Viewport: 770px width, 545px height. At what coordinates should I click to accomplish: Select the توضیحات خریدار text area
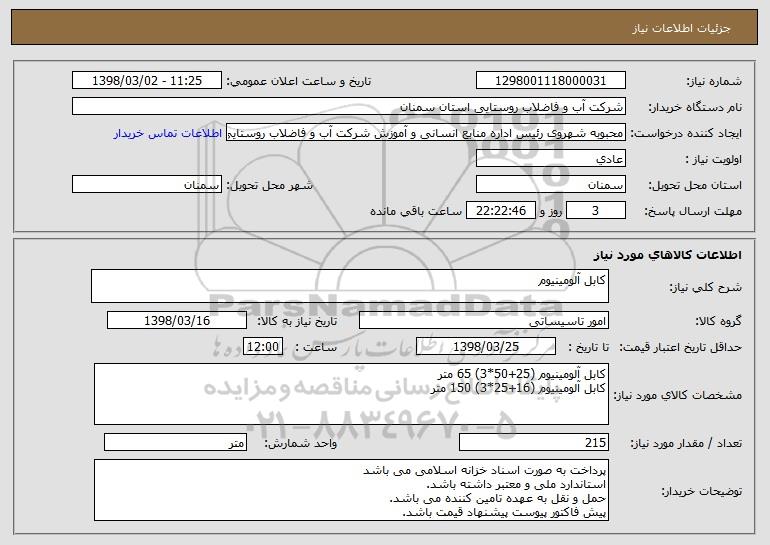(351, 490)
